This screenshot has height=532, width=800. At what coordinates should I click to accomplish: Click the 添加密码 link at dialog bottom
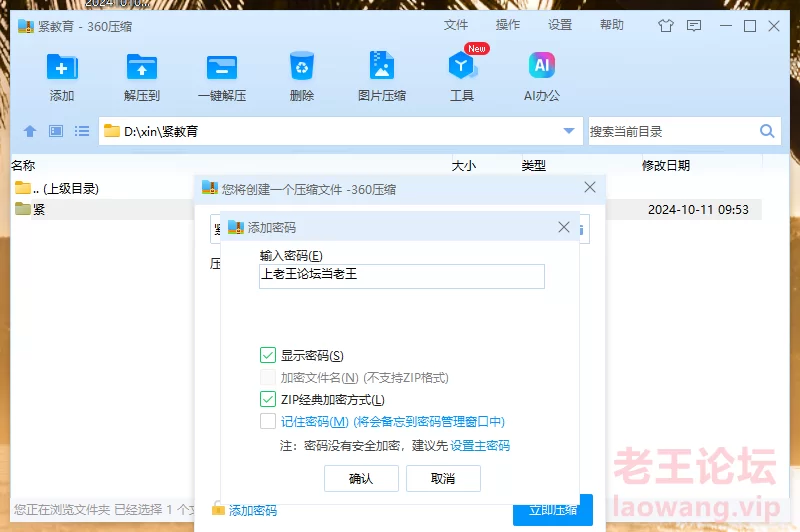[x=253, y=511]
